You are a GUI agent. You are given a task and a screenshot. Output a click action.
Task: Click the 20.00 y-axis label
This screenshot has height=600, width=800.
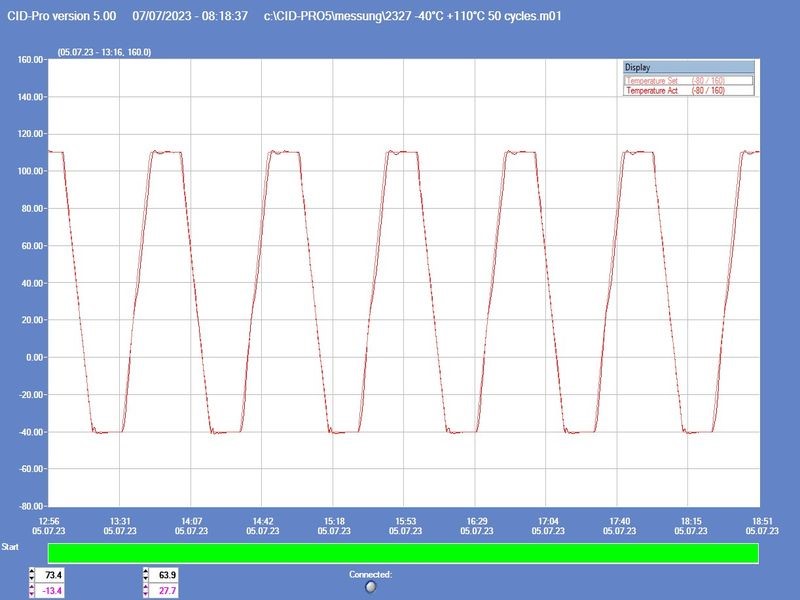(33, 320)
